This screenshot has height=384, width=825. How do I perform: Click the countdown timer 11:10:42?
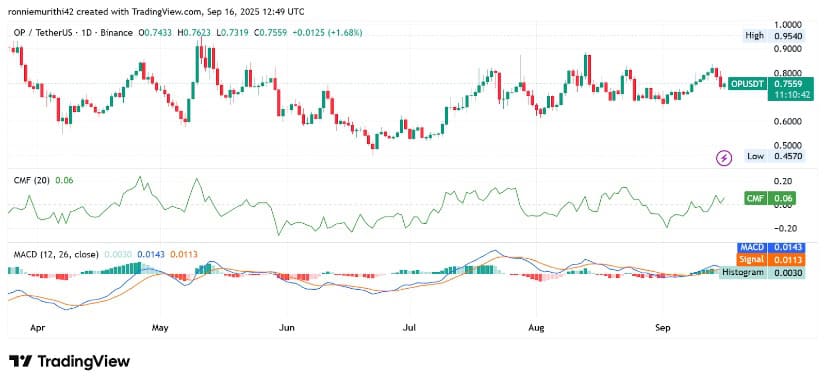791,95
